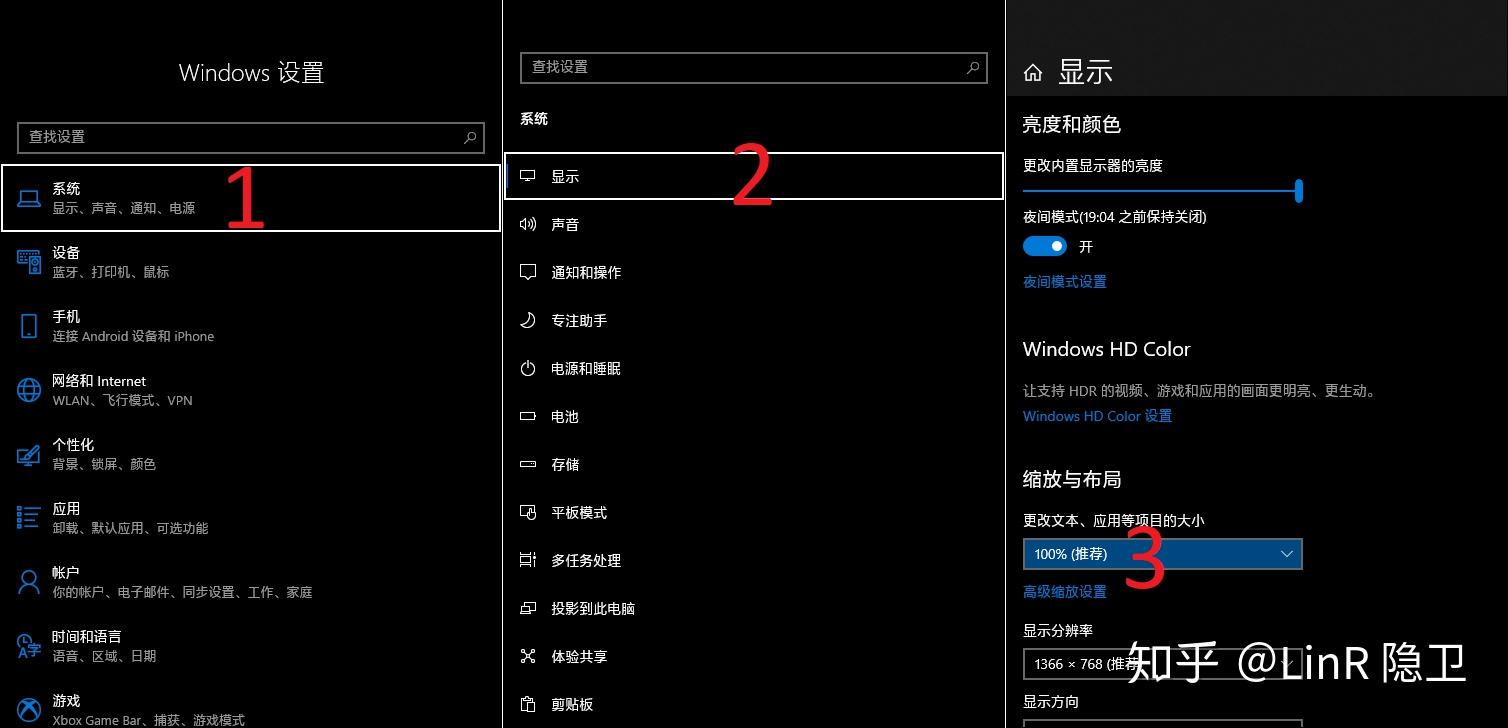Open the 100% (推荐) scaling dropdown
Viewport: 1508px width, 728px height.
pos(1161,553)
